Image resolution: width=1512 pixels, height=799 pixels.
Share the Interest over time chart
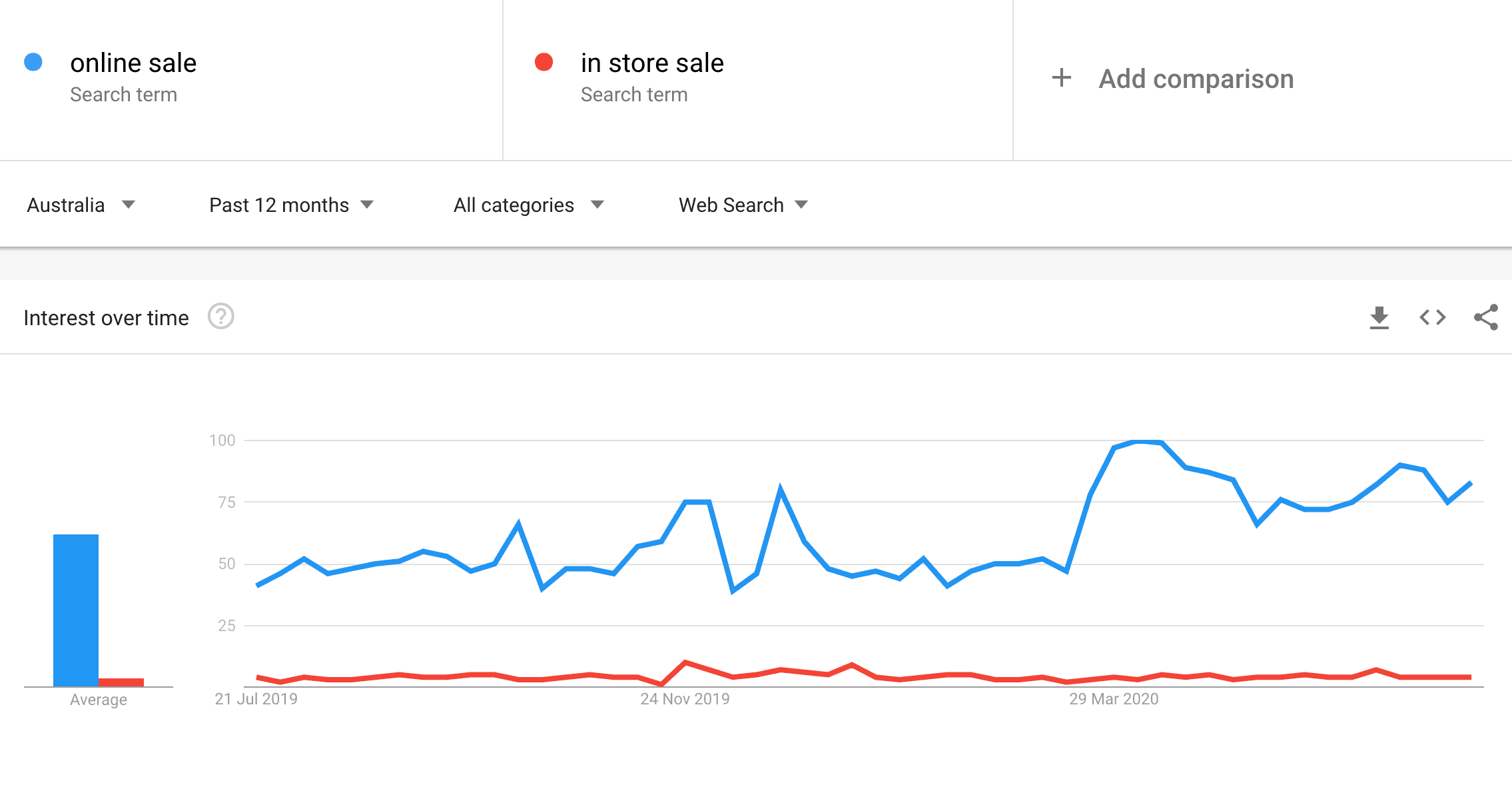tap(1486, 317)
